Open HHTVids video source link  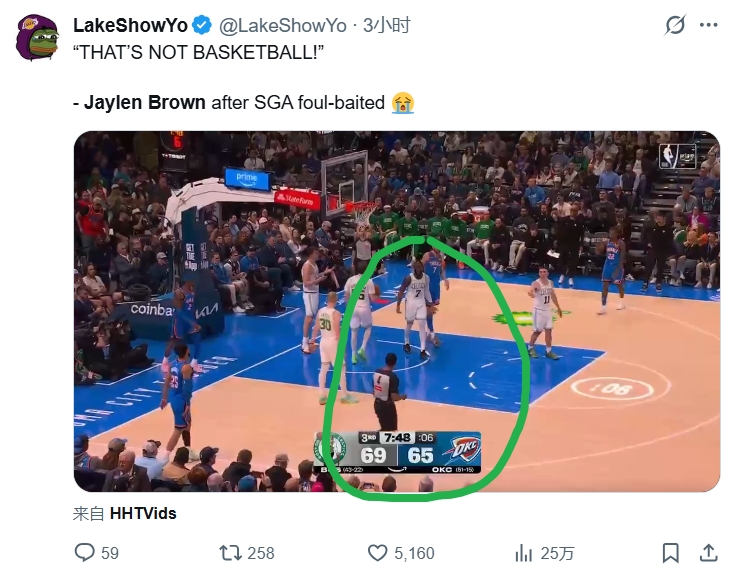[x=143, y=513]
